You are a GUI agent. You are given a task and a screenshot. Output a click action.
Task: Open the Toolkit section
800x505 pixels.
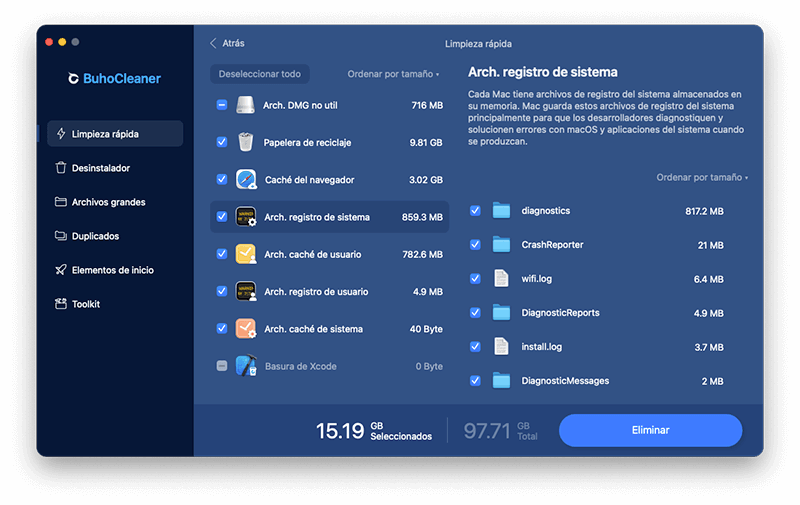[x=115, y=304]
